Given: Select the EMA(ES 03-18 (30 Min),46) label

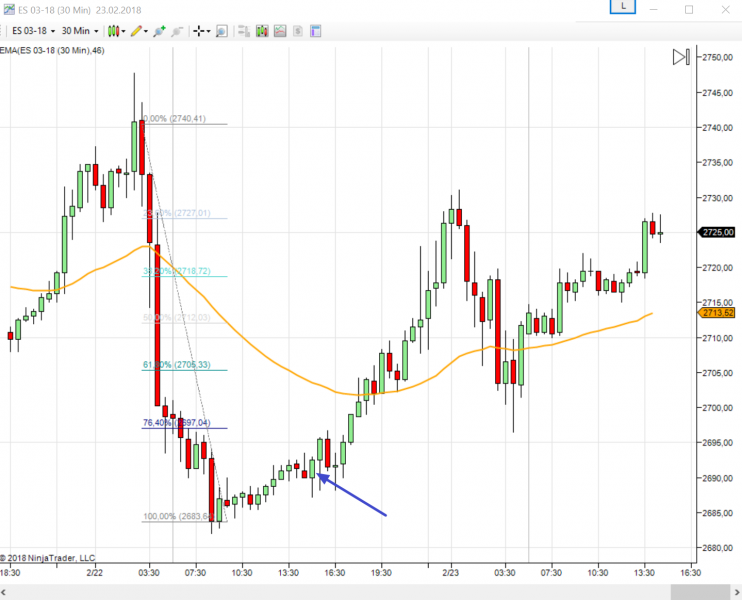Looking at the screenshot, I should point(52,51).
